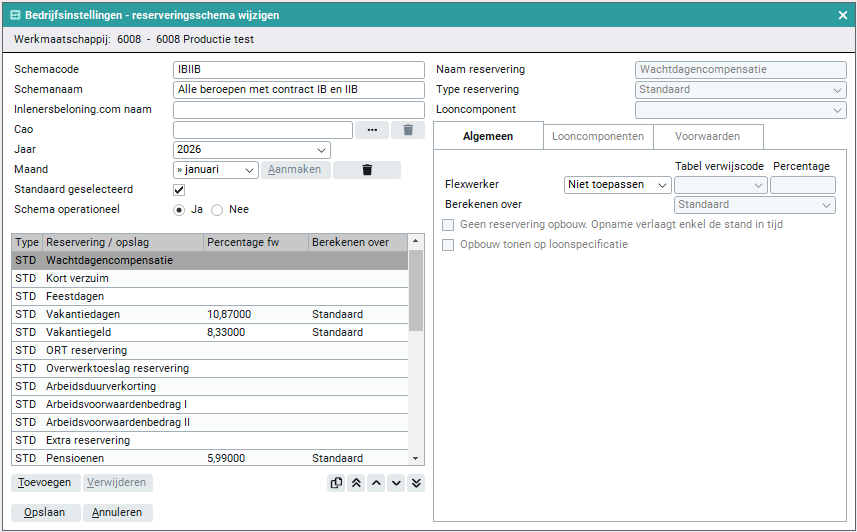Click the Cao browse ellipsis button

click(x=372, y=130)
